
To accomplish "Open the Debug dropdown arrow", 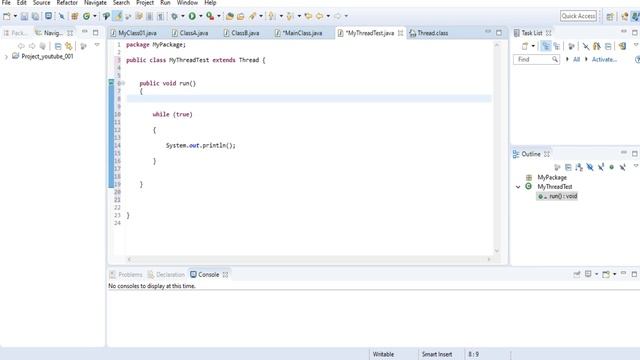I will pyautogui.click(x=182, y=16).
